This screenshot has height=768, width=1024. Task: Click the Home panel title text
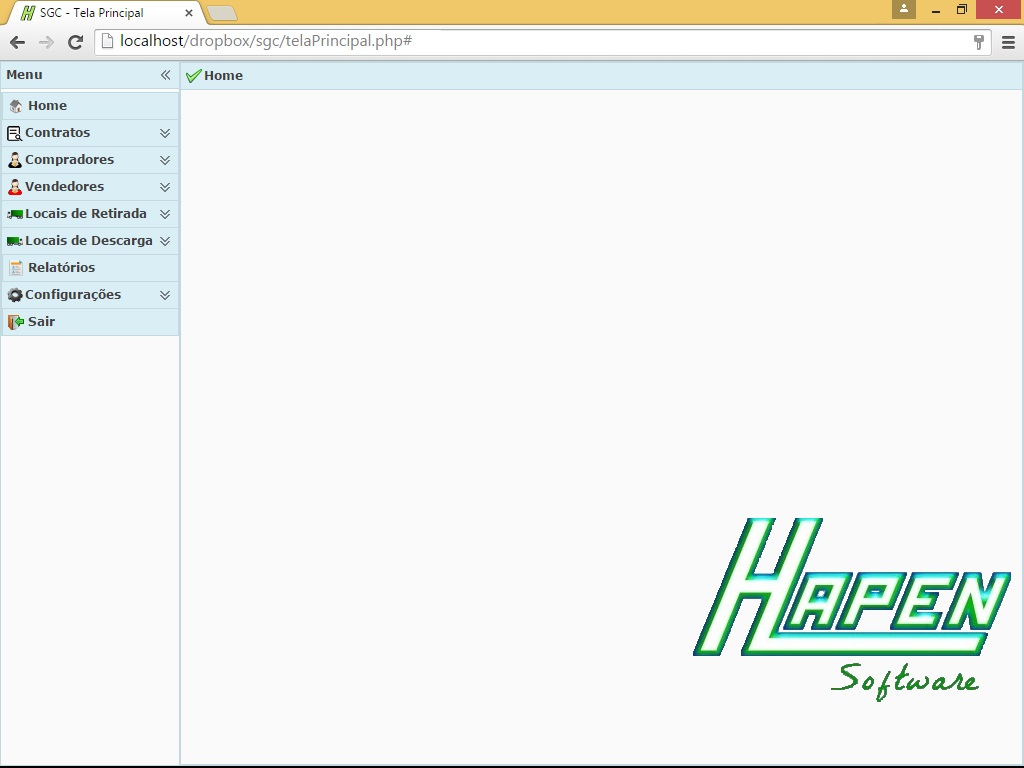[223, 76]
